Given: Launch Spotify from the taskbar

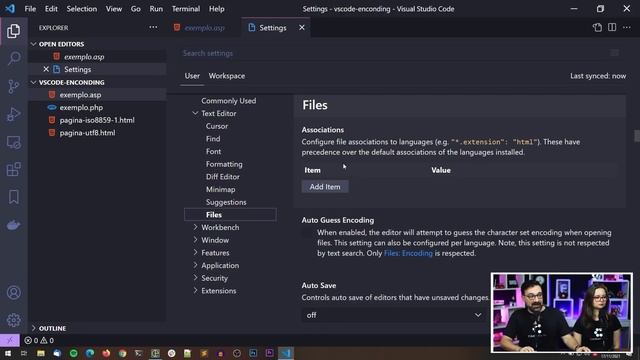Looking at the screenshot, I should [73, 353].
